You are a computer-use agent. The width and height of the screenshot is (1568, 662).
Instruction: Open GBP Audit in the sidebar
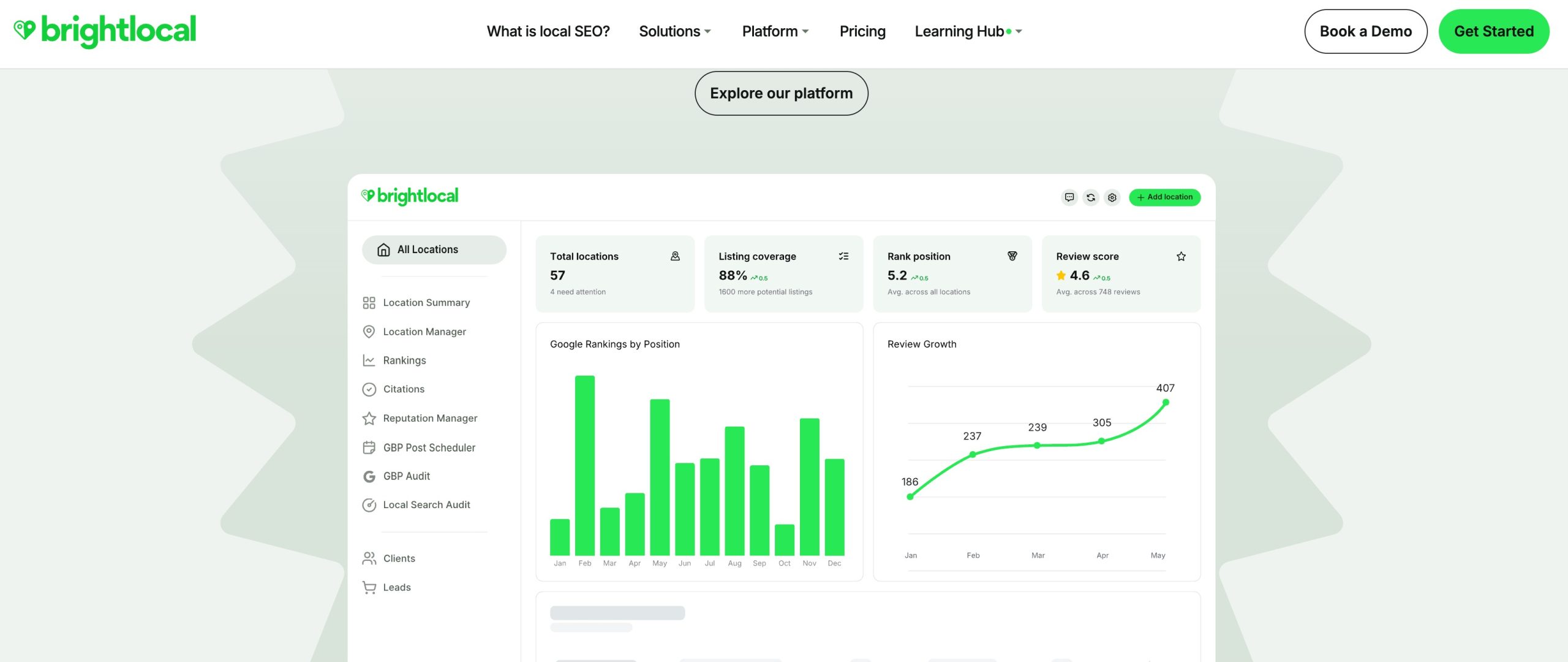[x=407, y=476]
